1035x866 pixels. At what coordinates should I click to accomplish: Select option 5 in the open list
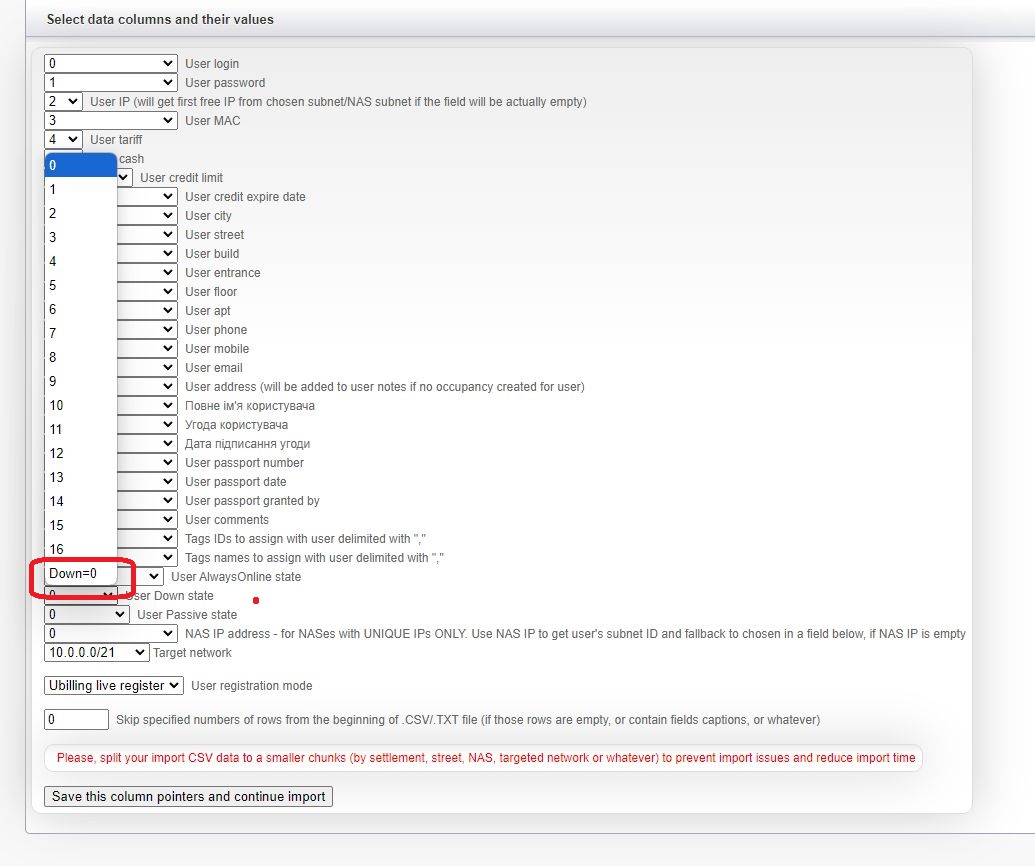[x=80, y=285]
